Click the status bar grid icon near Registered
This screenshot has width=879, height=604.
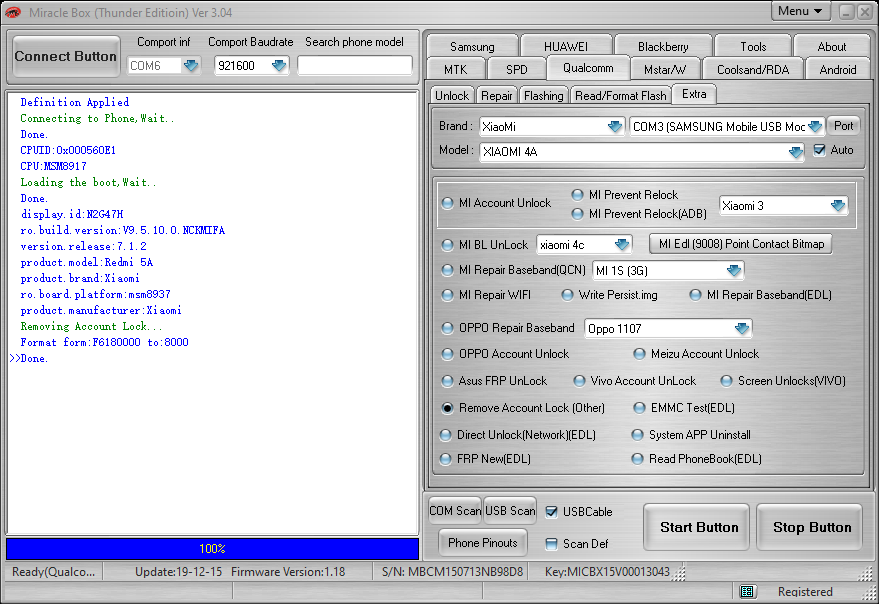746,591
